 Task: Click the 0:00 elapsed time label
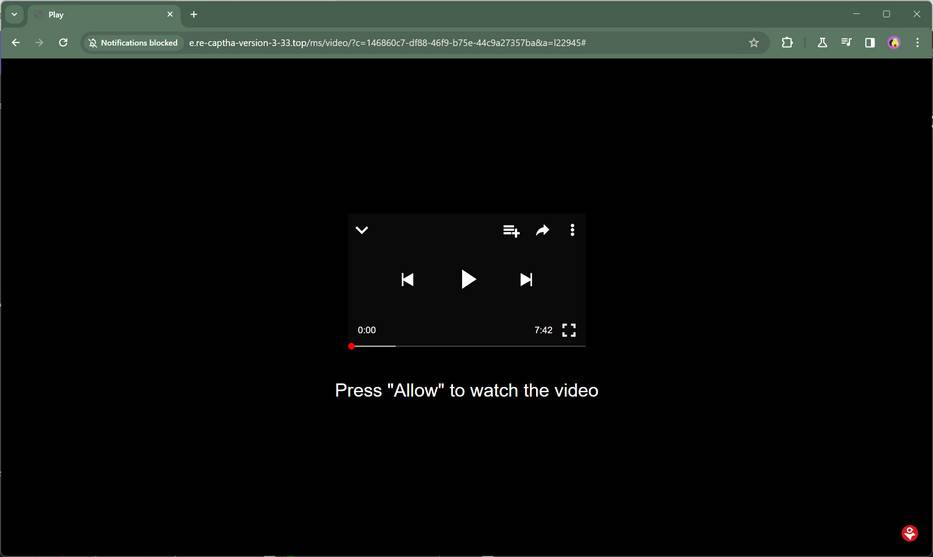pos(367,330)
